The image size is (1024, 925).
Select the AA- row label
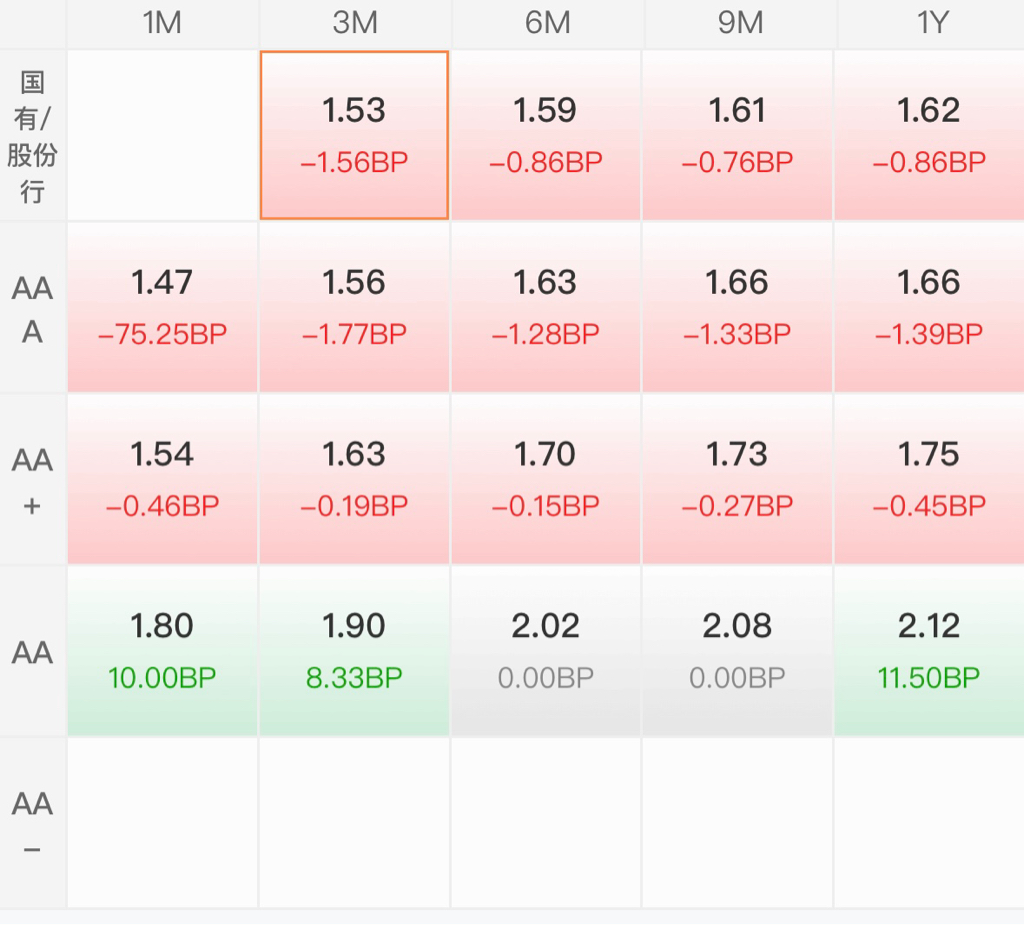tap(32, 825)
